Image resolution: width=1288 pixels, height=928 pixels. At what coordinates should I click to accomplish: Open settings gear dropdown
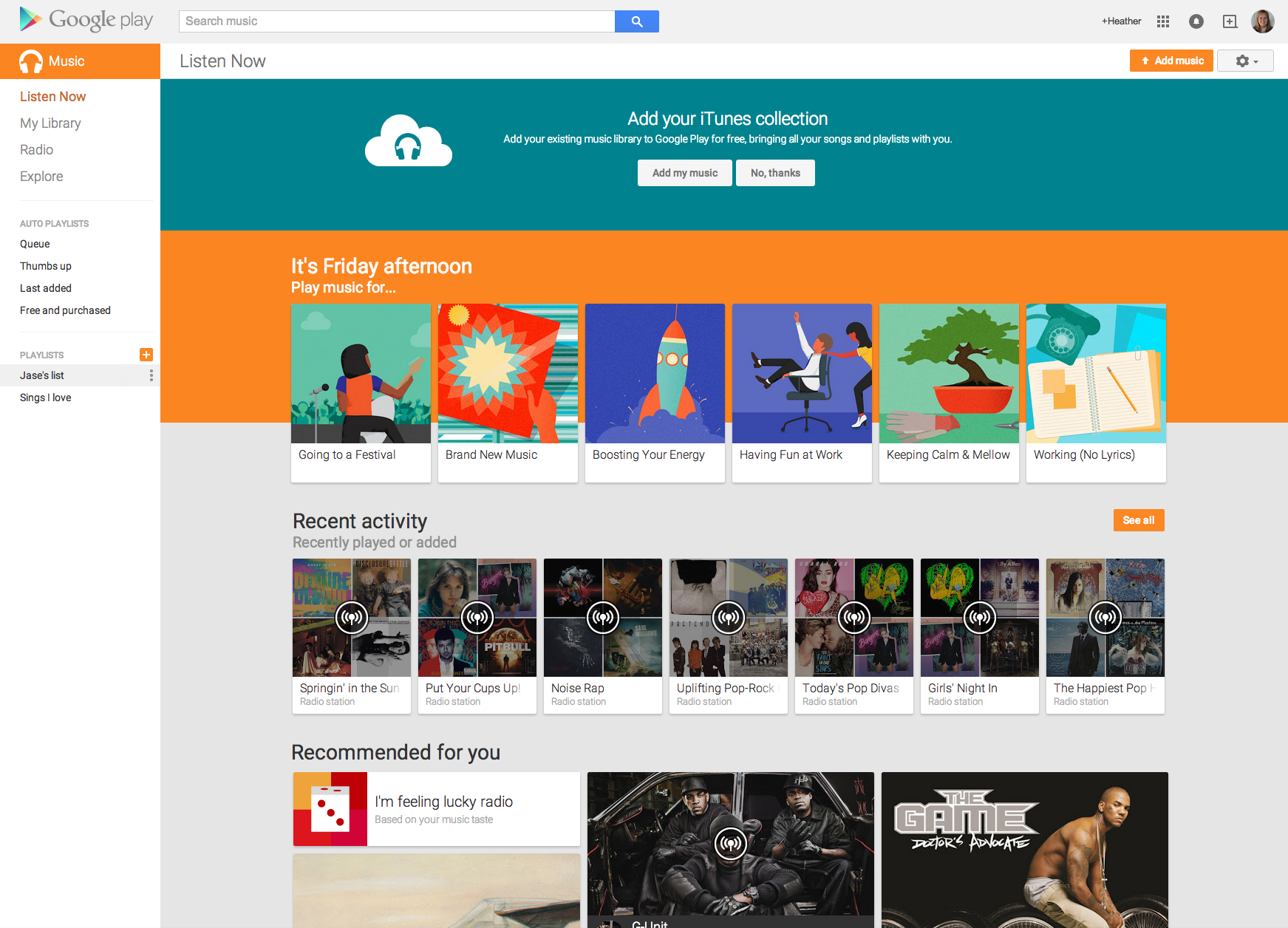tap(1245, 61)
